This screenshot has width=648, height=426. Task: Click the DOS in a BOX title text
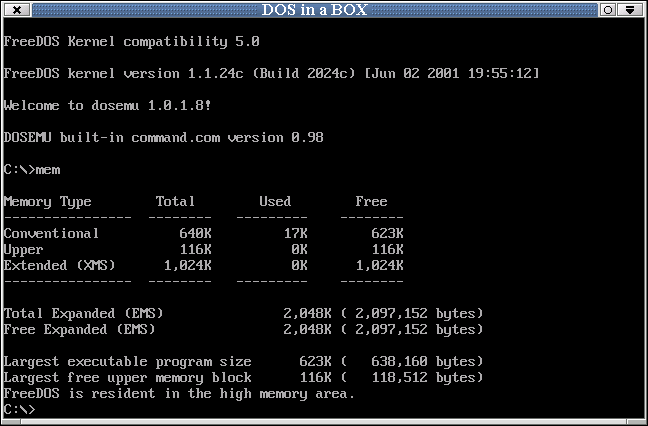click(314, 10)
